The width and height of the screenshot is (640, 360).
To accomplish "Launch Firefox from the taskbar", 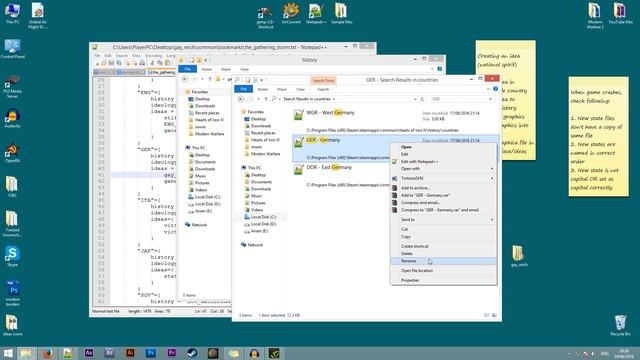I will click(x=47, y=353).
